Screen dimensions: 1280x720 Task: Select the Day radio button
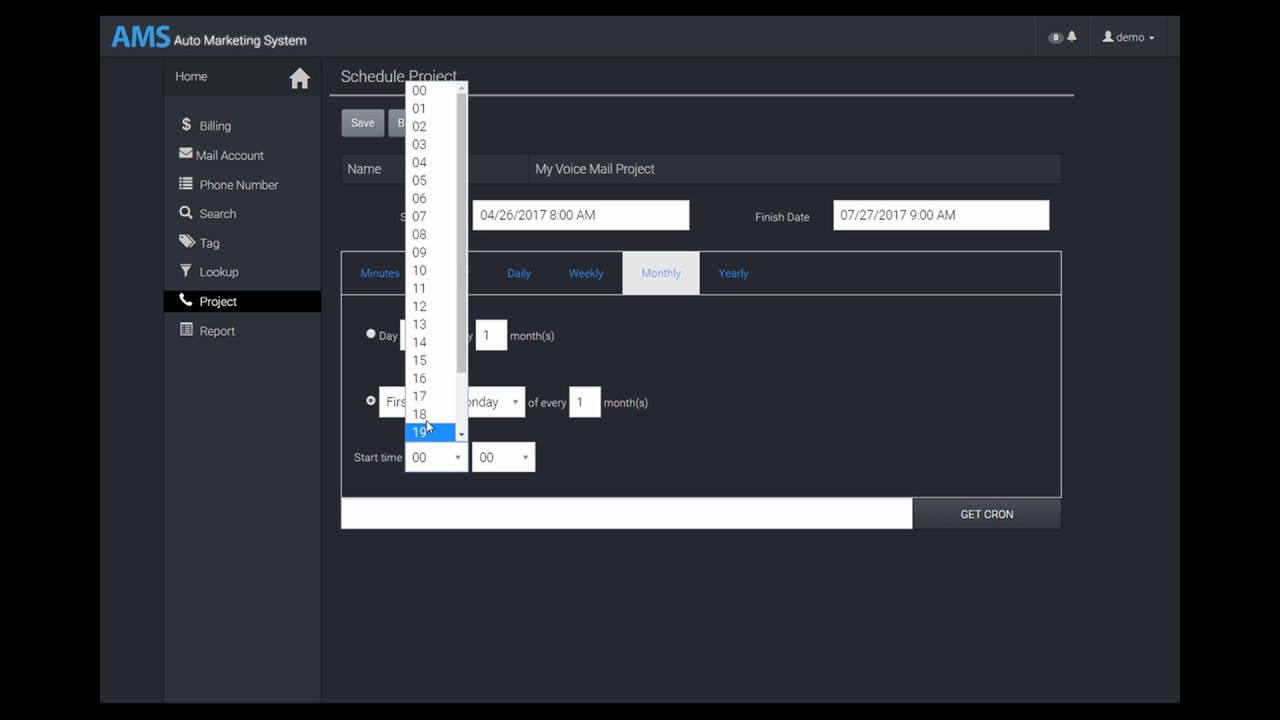click(371, 334)
